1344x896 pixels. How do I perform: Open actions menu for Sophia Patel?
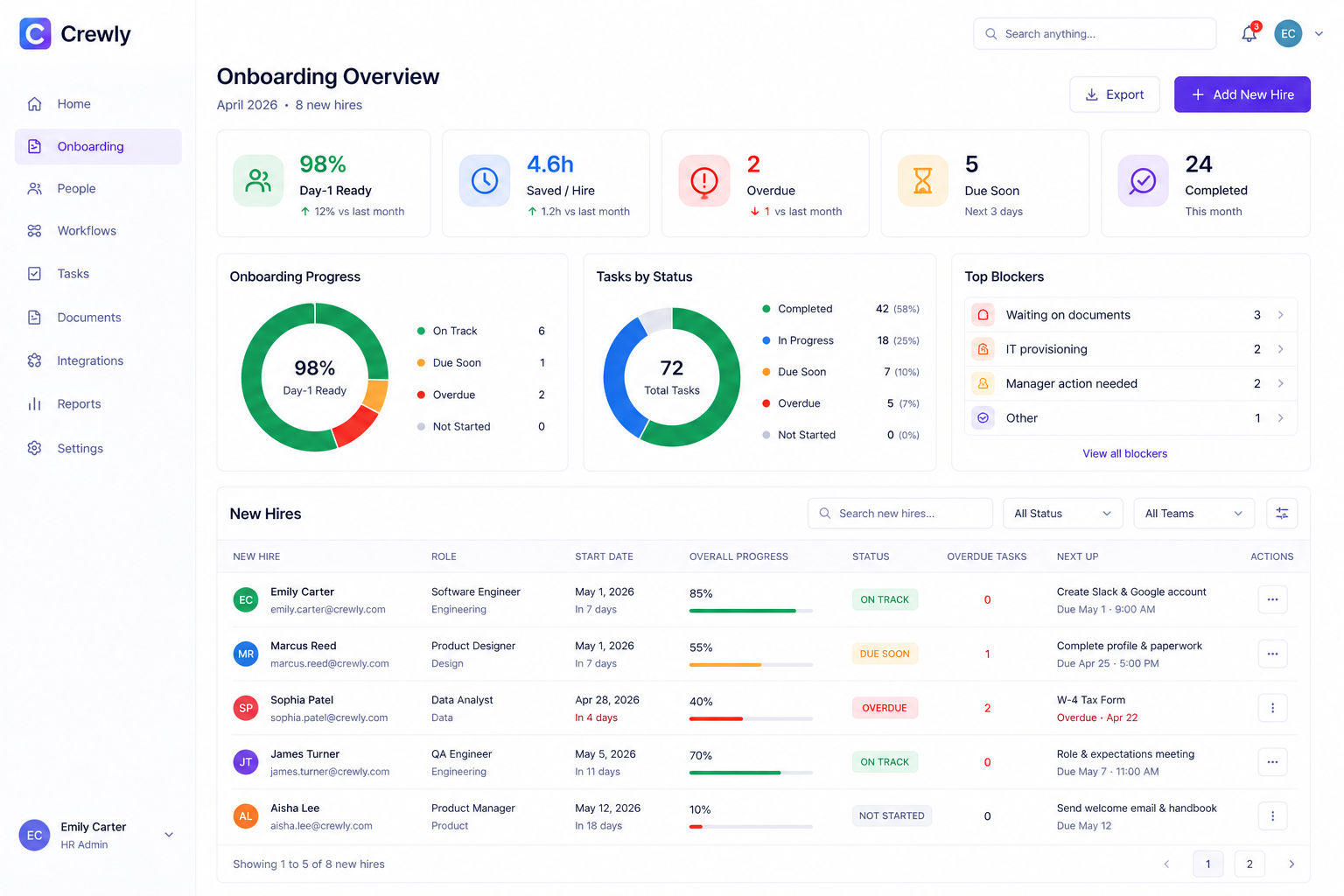(1272, 708)
